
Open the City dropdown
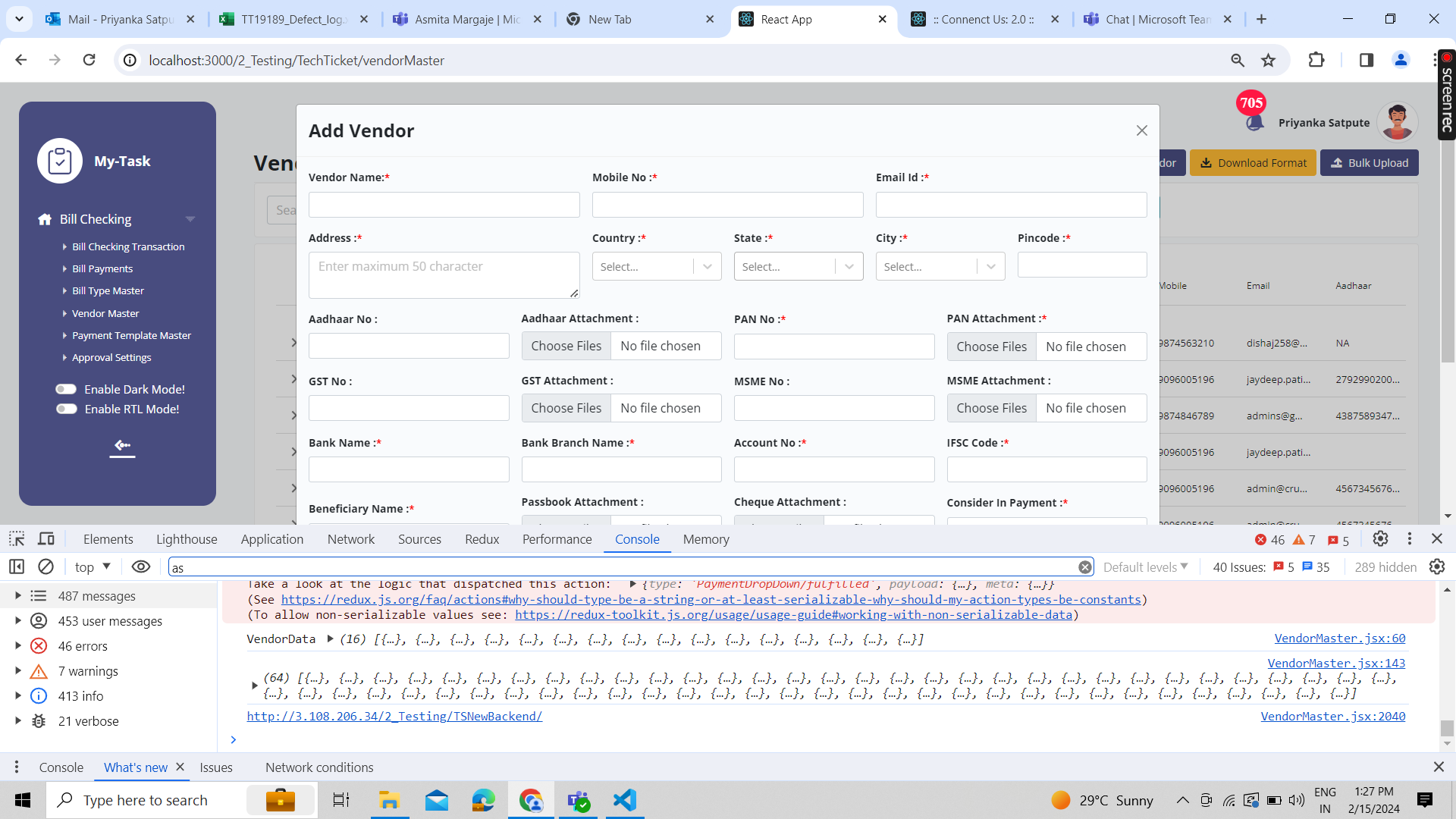(x=940, y=266)
